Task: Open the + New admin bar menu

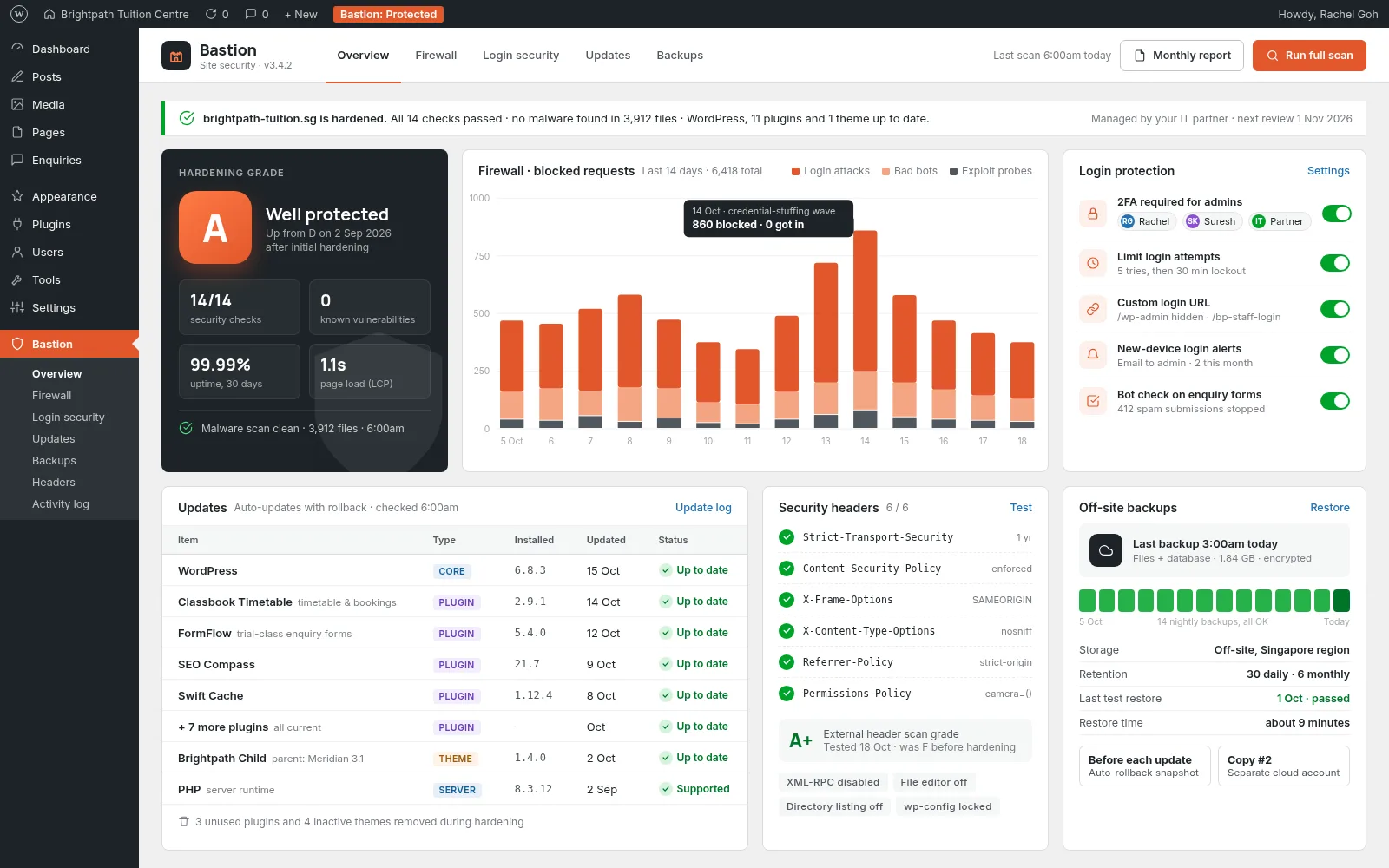Action: click(x=301, y=14)
